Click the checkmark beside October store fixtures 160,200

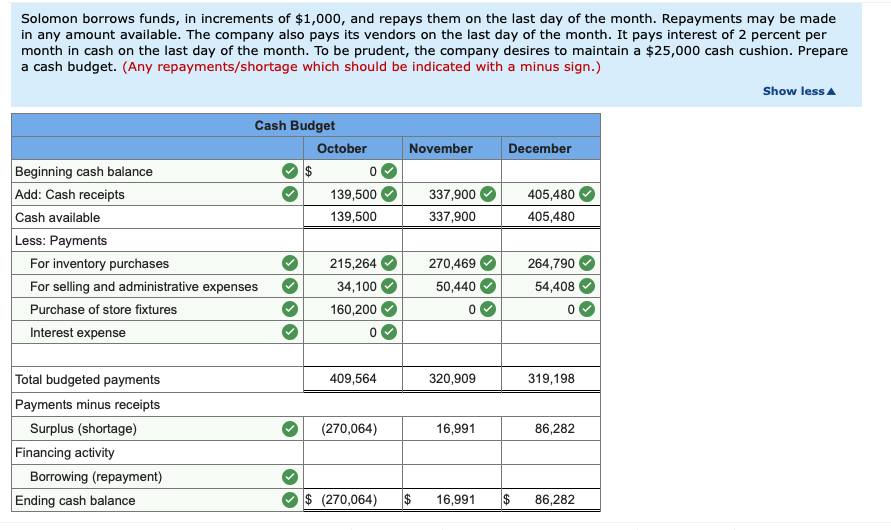(389, 309)
